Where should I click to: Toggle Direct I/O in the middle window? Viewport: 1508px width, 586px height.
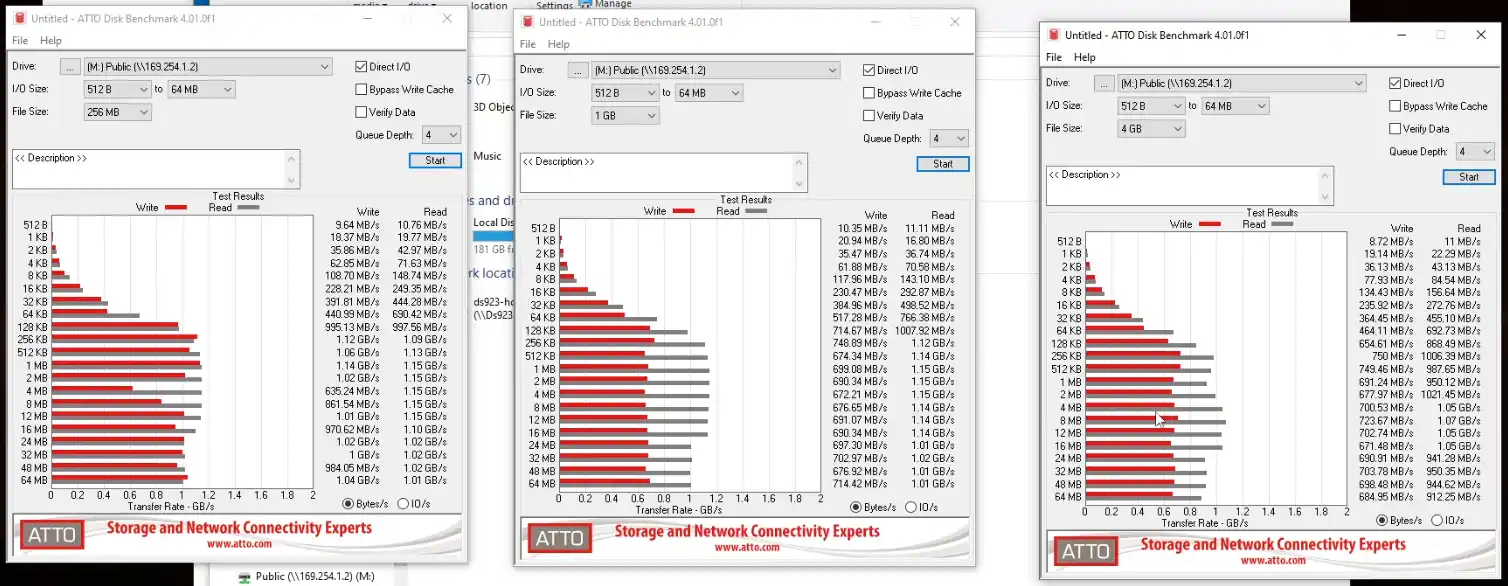tap(869, 70)
